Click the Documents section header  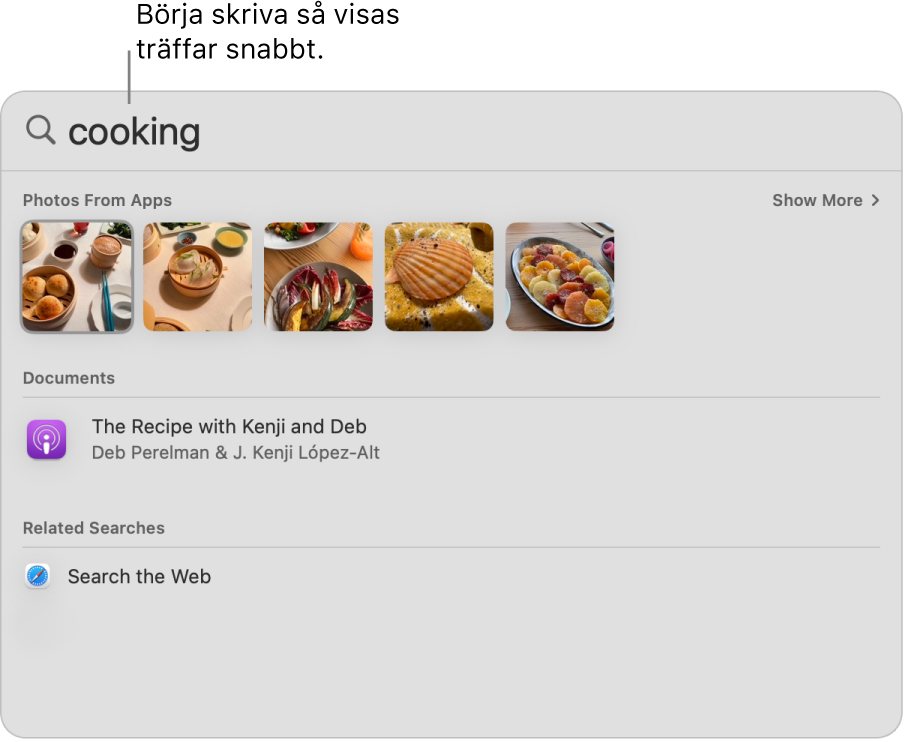point(69,378)
